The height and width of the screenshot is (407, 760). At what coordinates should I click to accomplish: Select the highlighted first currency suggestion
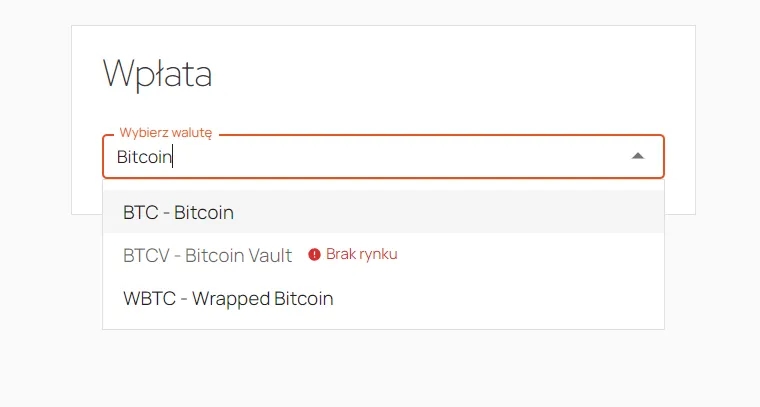pyautogui.click(x=383, y=212)
